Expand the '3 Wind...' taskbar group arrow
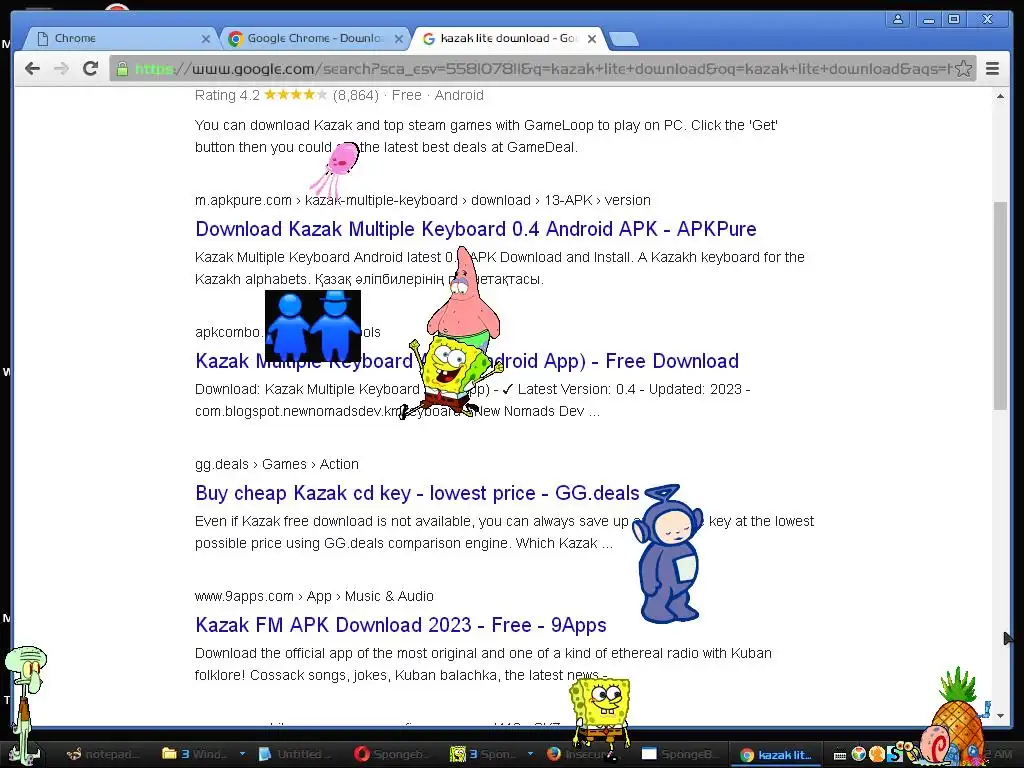 [242, 754]
